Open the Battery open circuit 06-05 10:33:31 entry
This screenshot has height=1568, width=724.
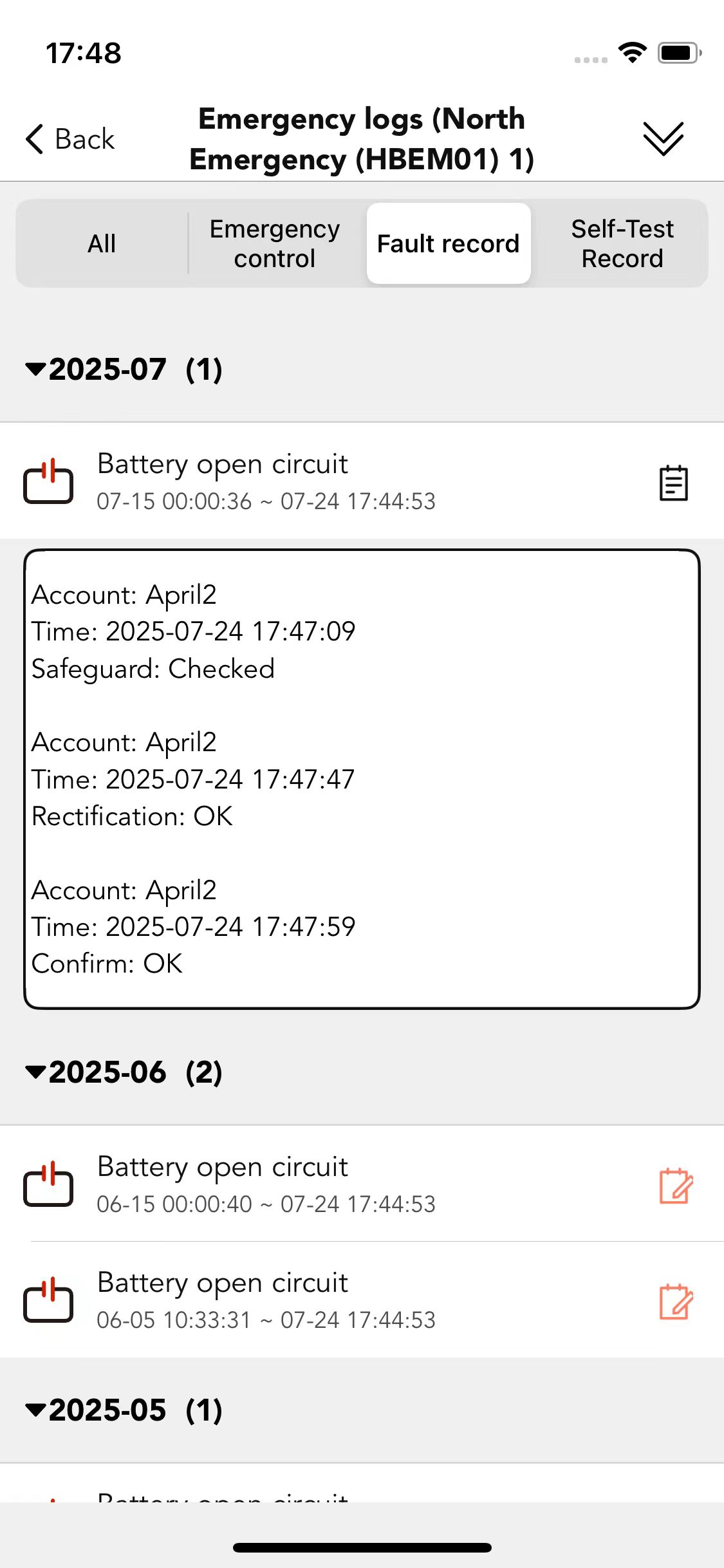[x=362, y=1300]
